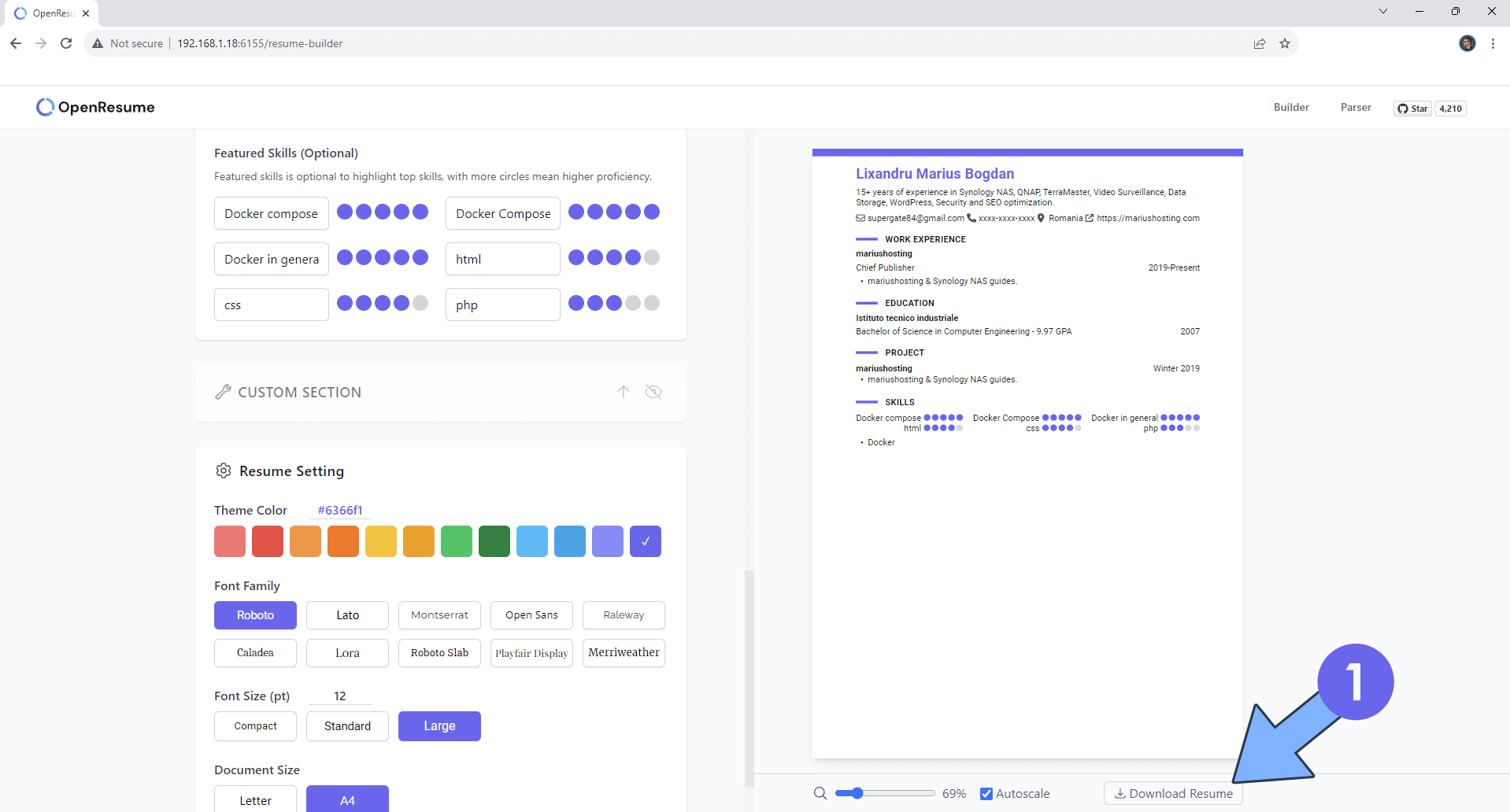The image size is (1510, 812).
Task: Select Open Sans font family
Action: pos(531,615)
